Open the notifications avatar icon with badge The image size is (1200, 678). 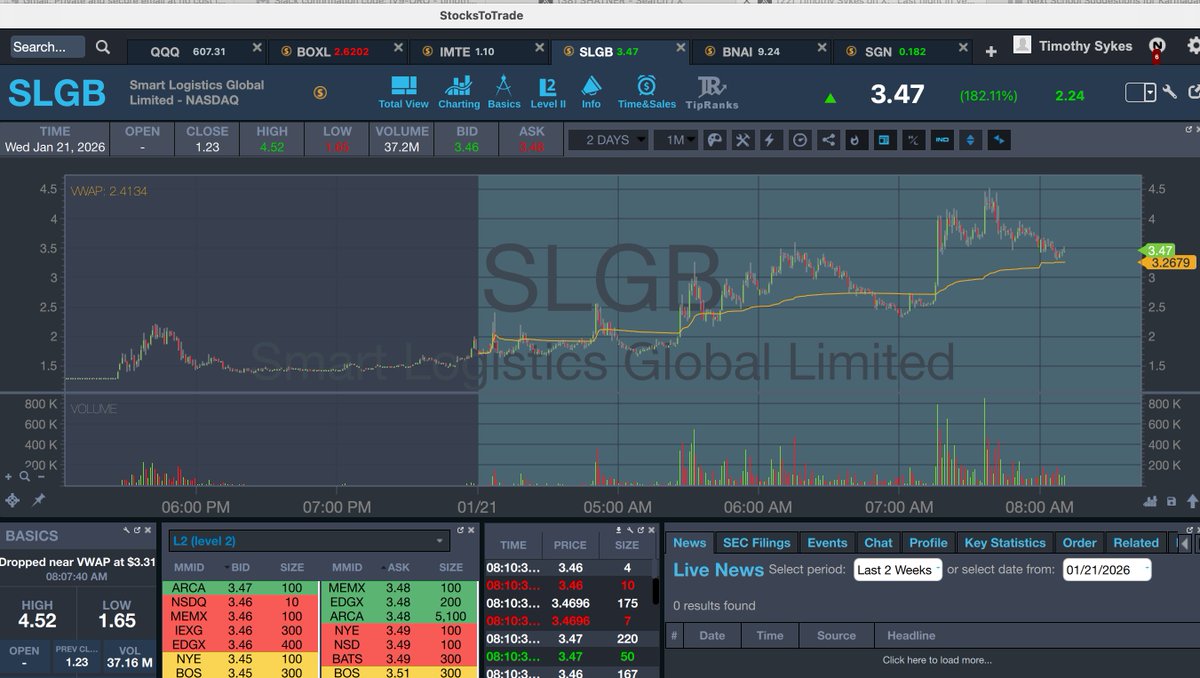pos(1157,46)
